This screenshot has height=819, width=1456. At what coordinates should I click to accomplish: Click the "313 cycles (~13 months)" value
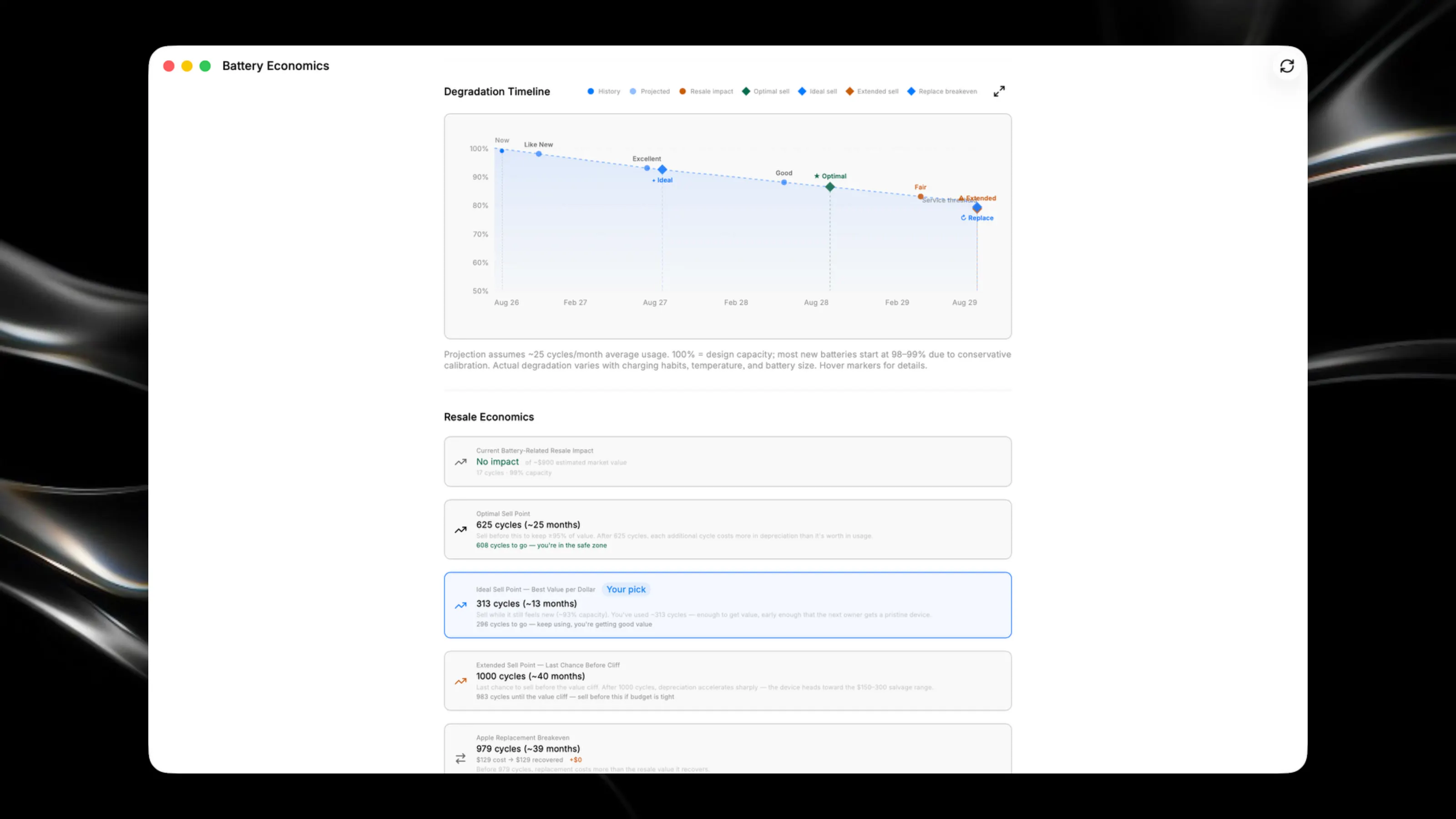pyautogui.click(x=526, y=604)
